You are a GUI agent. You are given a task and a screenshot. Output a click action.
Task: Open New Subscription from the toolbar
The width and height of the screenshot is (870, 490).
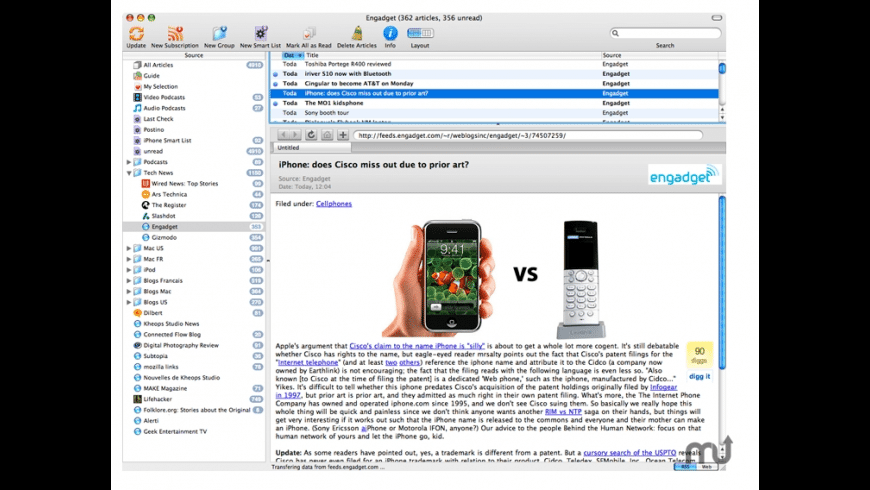click(175, 34)
